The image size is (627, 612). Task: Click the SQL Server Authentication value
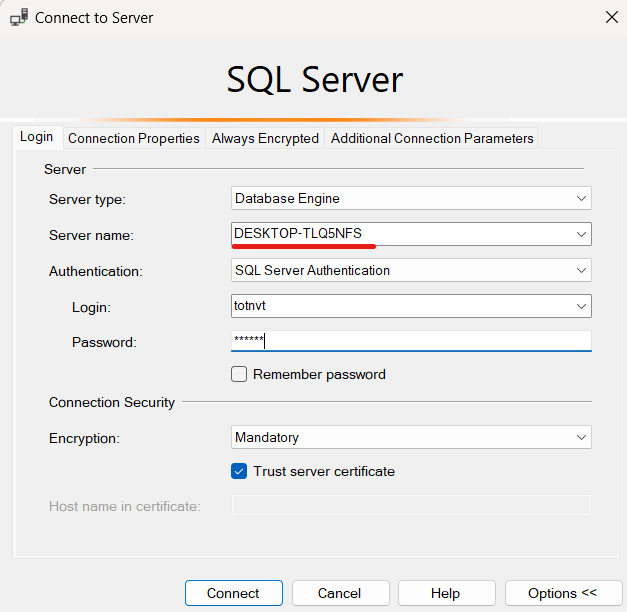click(x=312, y=270)
